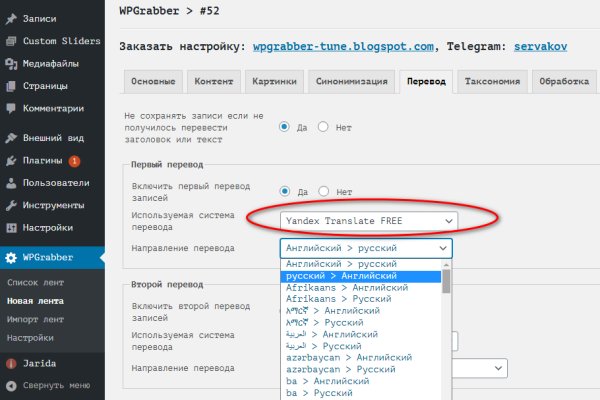
Task: Collapse the menu with Свернуть меню arrow
Action: 11,384
